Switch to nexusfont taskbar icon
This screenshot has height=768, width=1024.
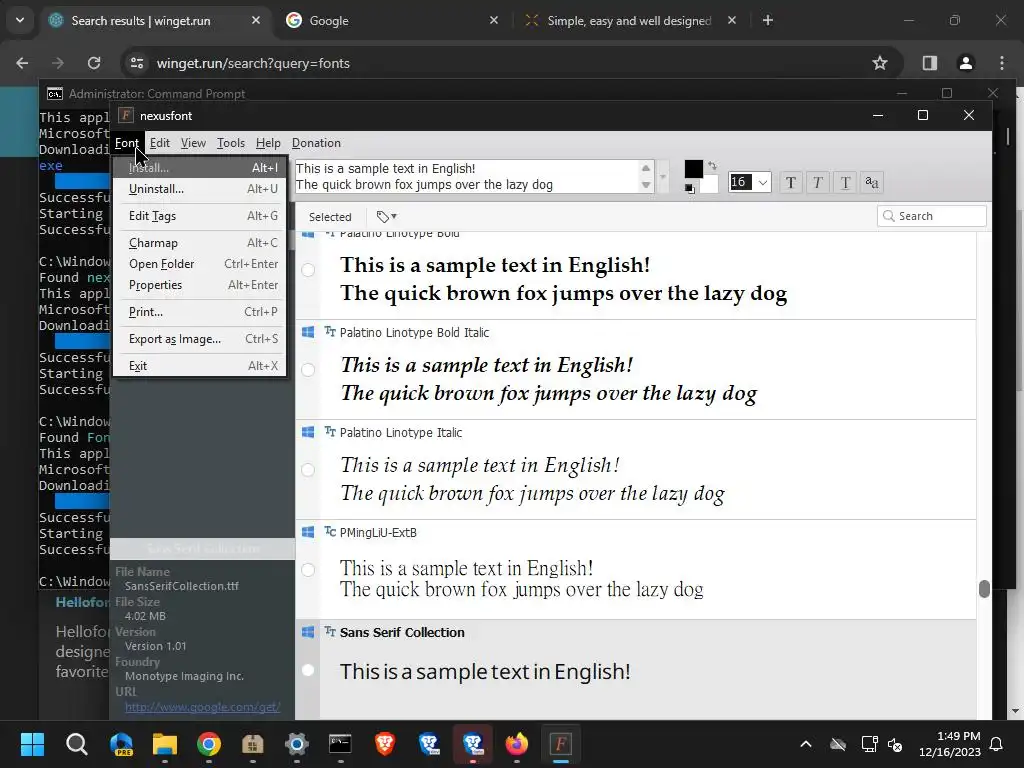(x=560, y=744)
